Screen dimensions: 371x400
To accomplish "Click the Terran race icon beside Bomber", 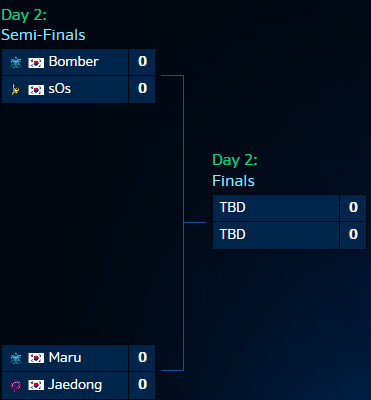I will coord(16,62).
